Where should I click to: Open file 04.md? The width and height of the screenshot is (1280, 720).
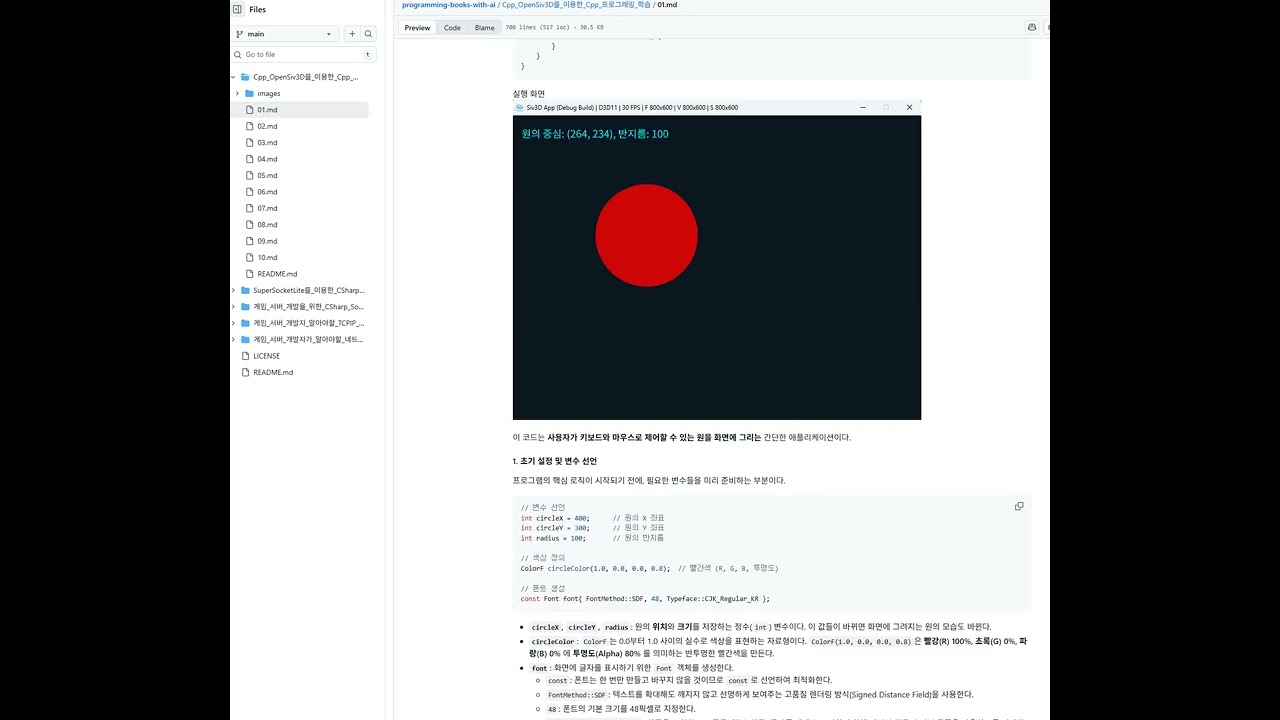tap(267, 159)
